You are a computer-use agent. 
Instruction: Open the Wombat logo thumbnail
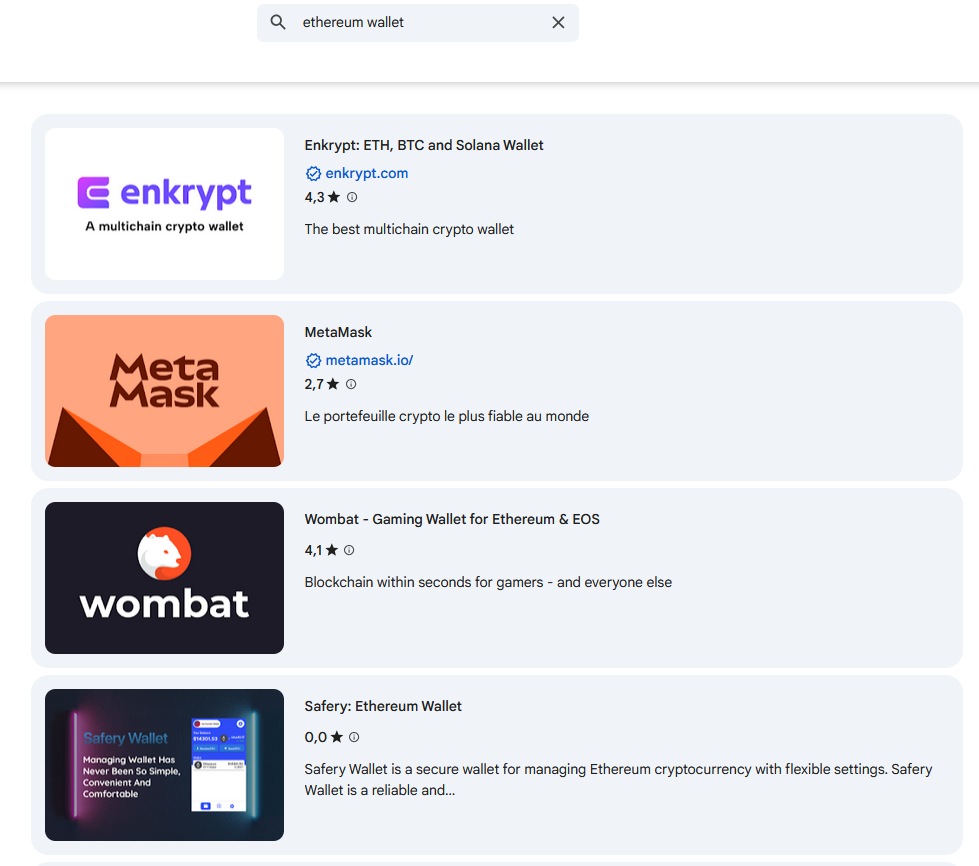[x=164, y=578]
